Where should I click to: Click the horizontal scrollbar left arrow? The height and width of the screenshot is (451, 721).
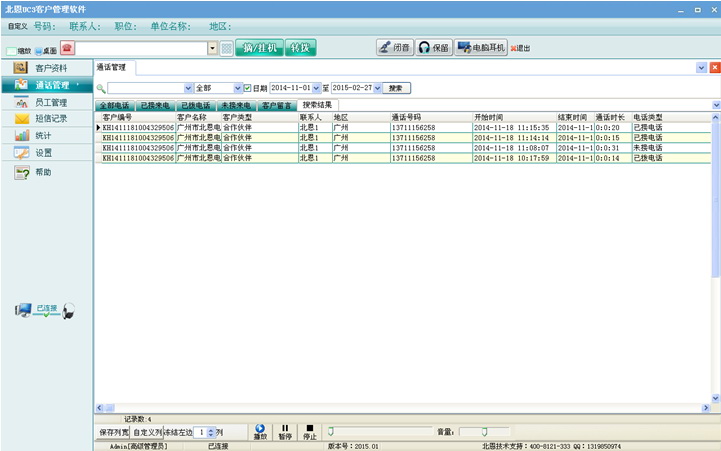pyautogui.click(x=100, y=408)
